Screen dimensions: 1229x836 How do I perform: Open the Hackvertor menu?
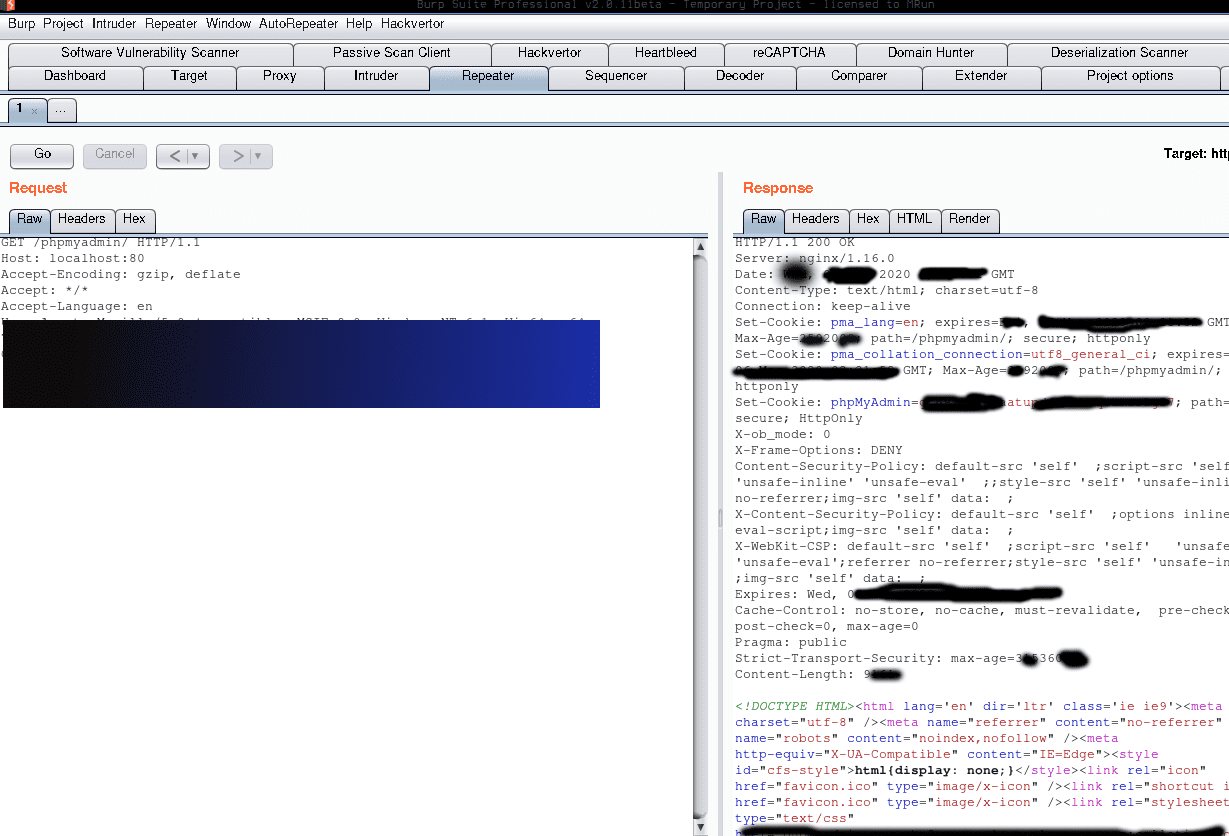(x=413, y=23)
